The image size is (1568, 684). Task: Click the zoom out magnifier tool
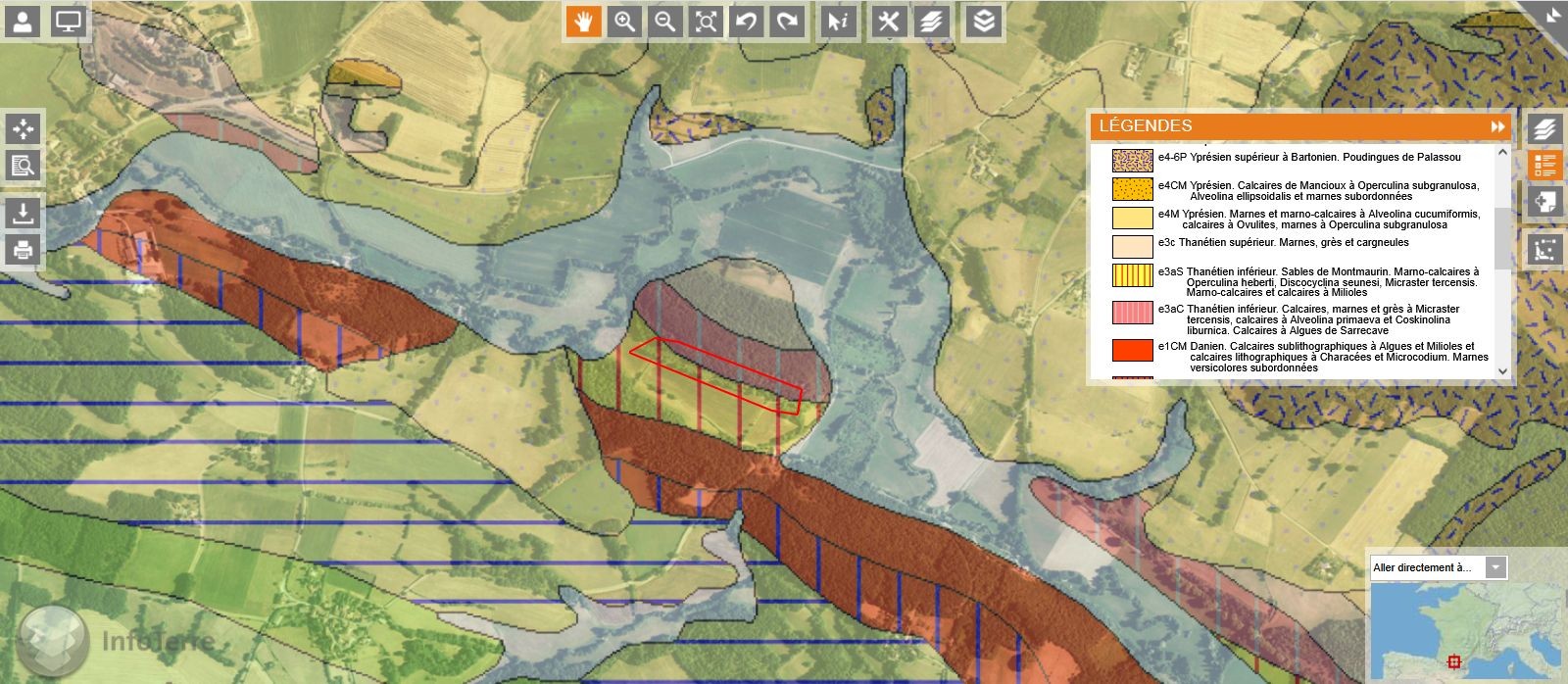click(665, 22)
